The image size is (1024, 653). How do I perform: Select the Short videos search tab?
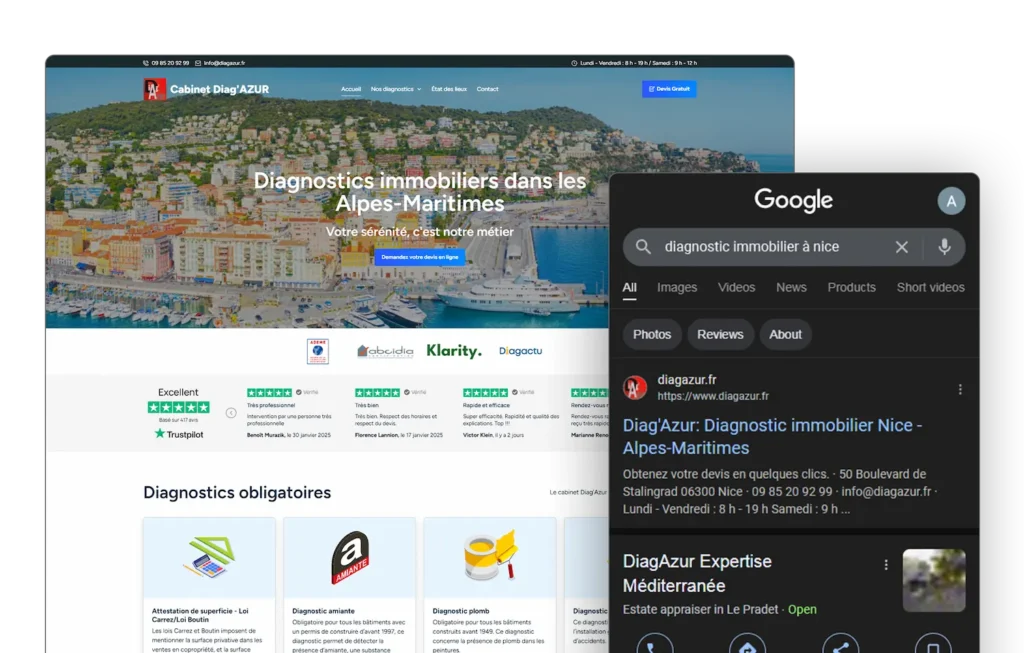pyautogui.click(x=930, y=287)
